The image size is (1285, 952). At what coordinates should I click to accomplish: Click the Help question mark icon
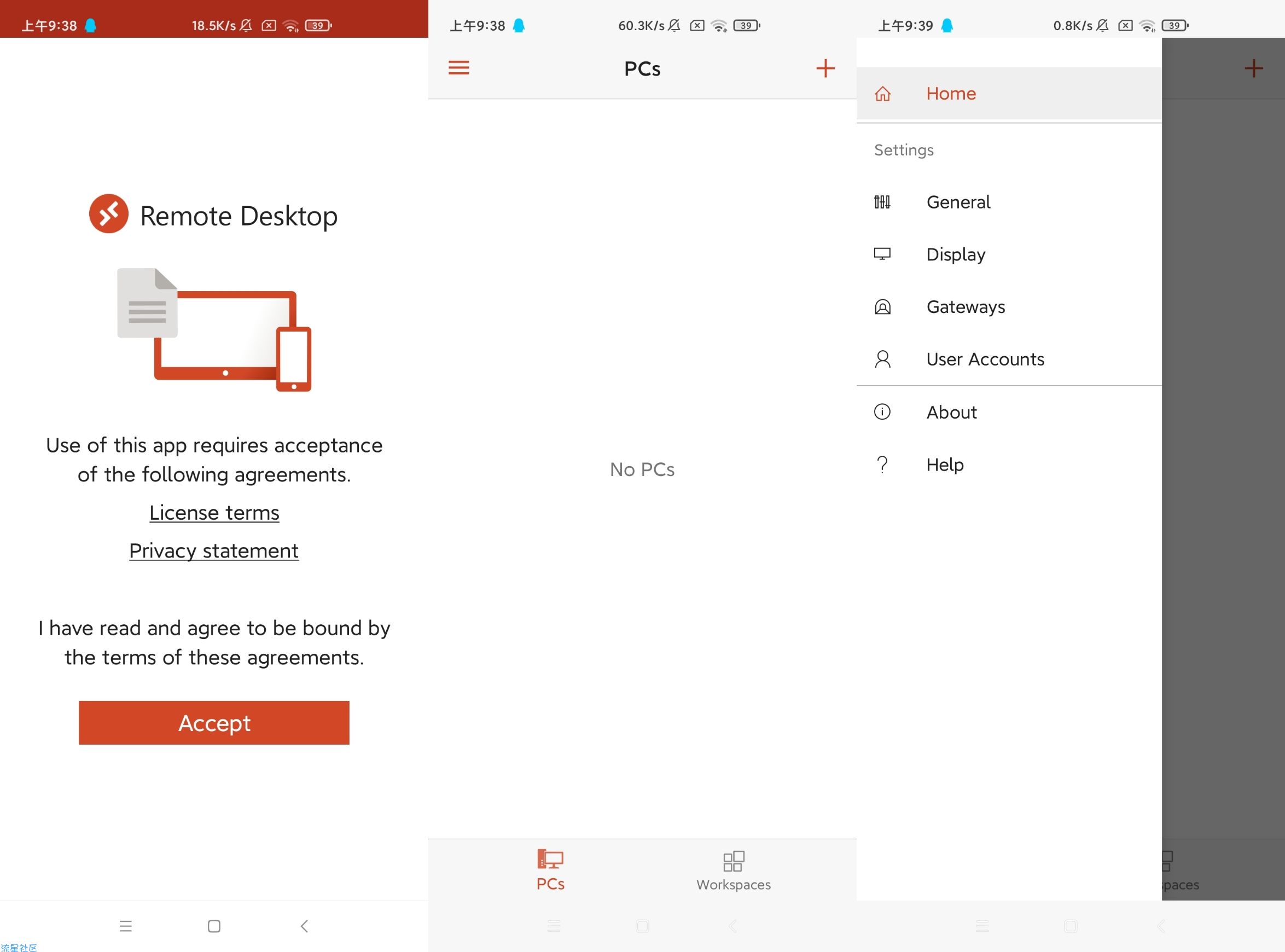(x=882, y=465)
